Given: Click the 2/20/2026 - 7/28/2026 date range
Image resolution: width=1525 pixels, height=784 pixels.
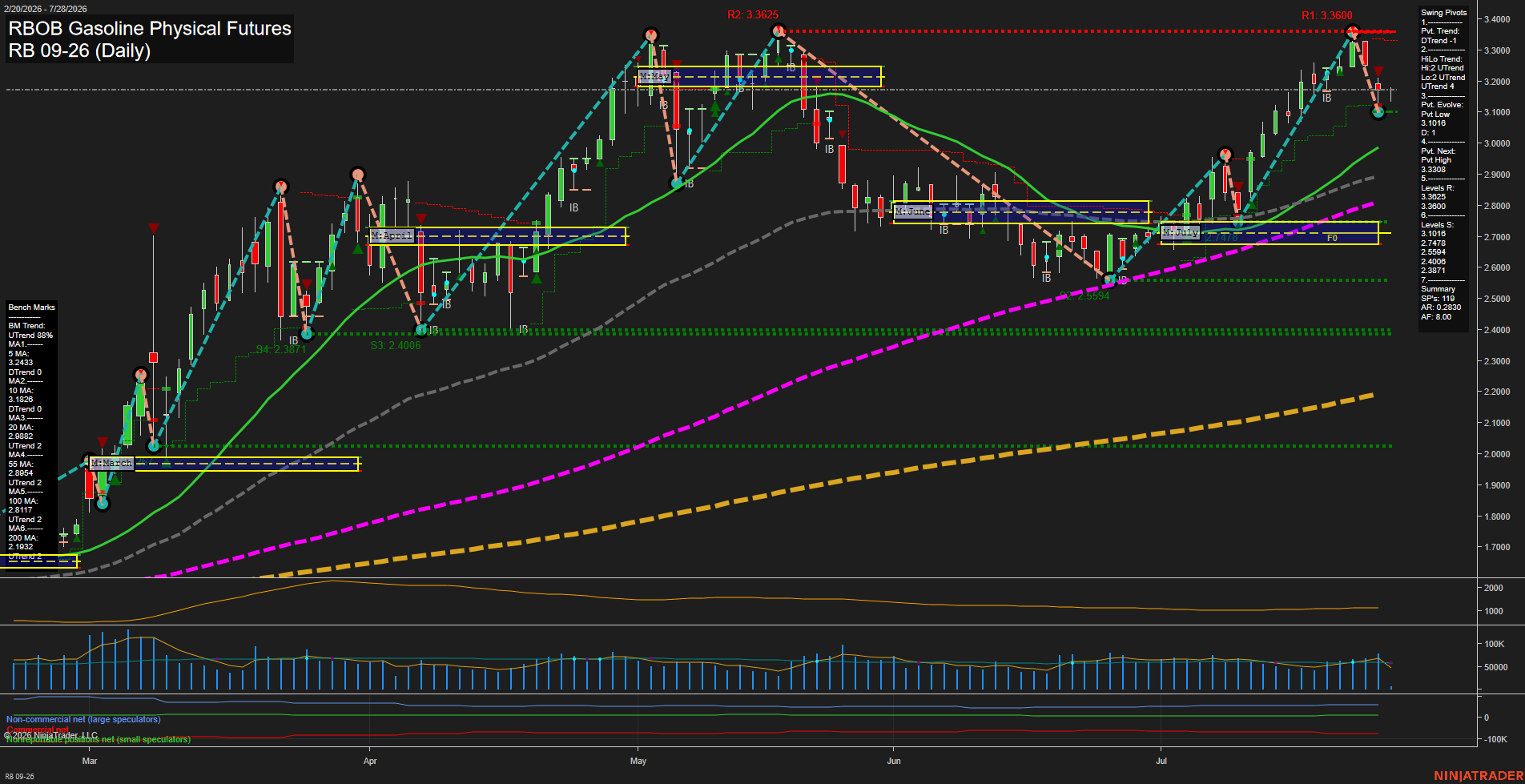Looking at the screenshot, I should 45,9.
